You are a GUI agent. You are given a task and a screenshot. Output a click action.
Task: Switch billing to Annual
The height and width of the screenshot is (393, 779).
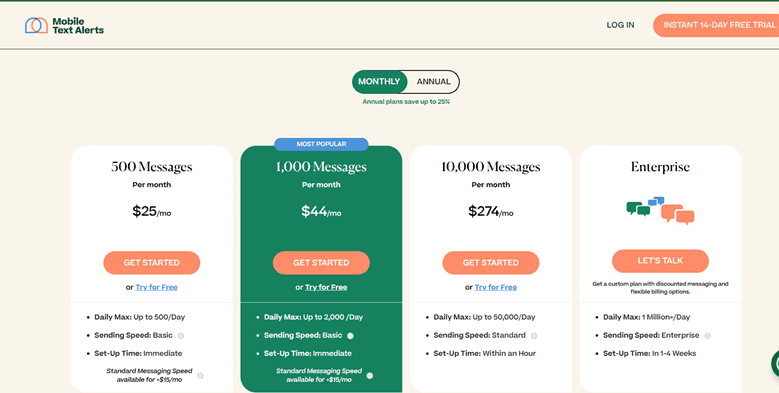[x=434, y=82]
